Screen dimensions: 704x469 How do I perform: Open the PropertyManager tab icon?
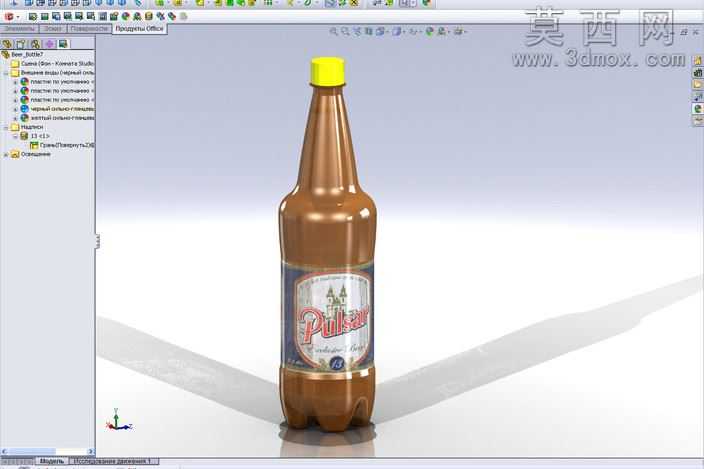[21, 44]
